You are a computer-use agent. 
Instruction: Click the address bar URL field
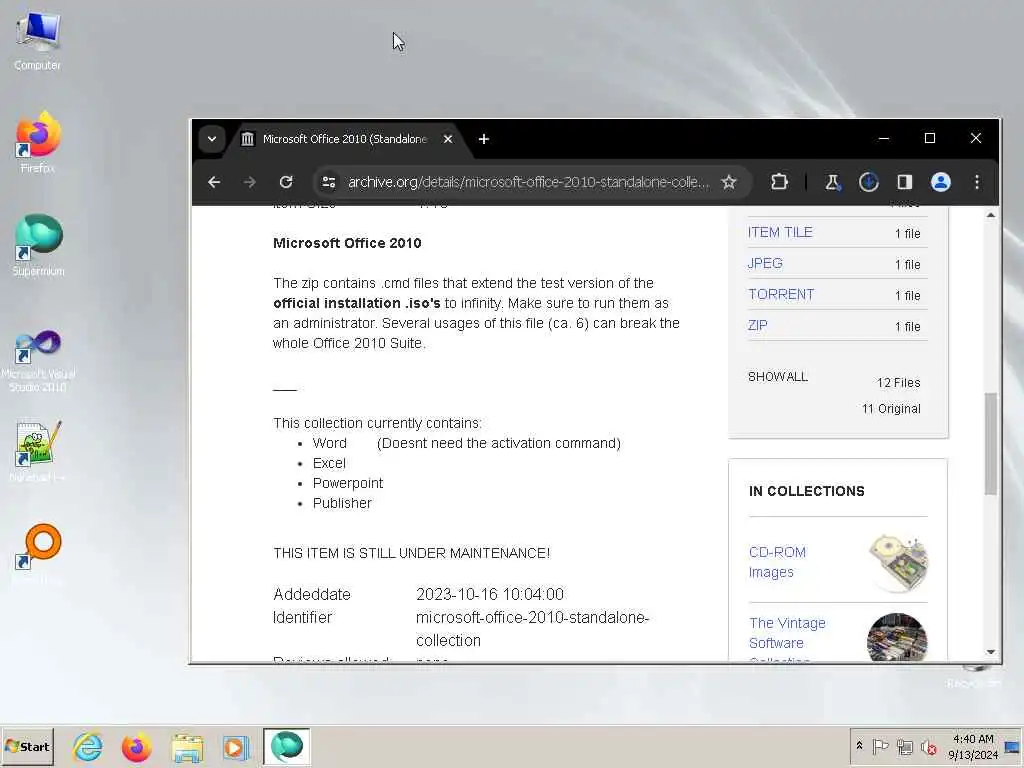pyautogui.click(x=528, y=182)
